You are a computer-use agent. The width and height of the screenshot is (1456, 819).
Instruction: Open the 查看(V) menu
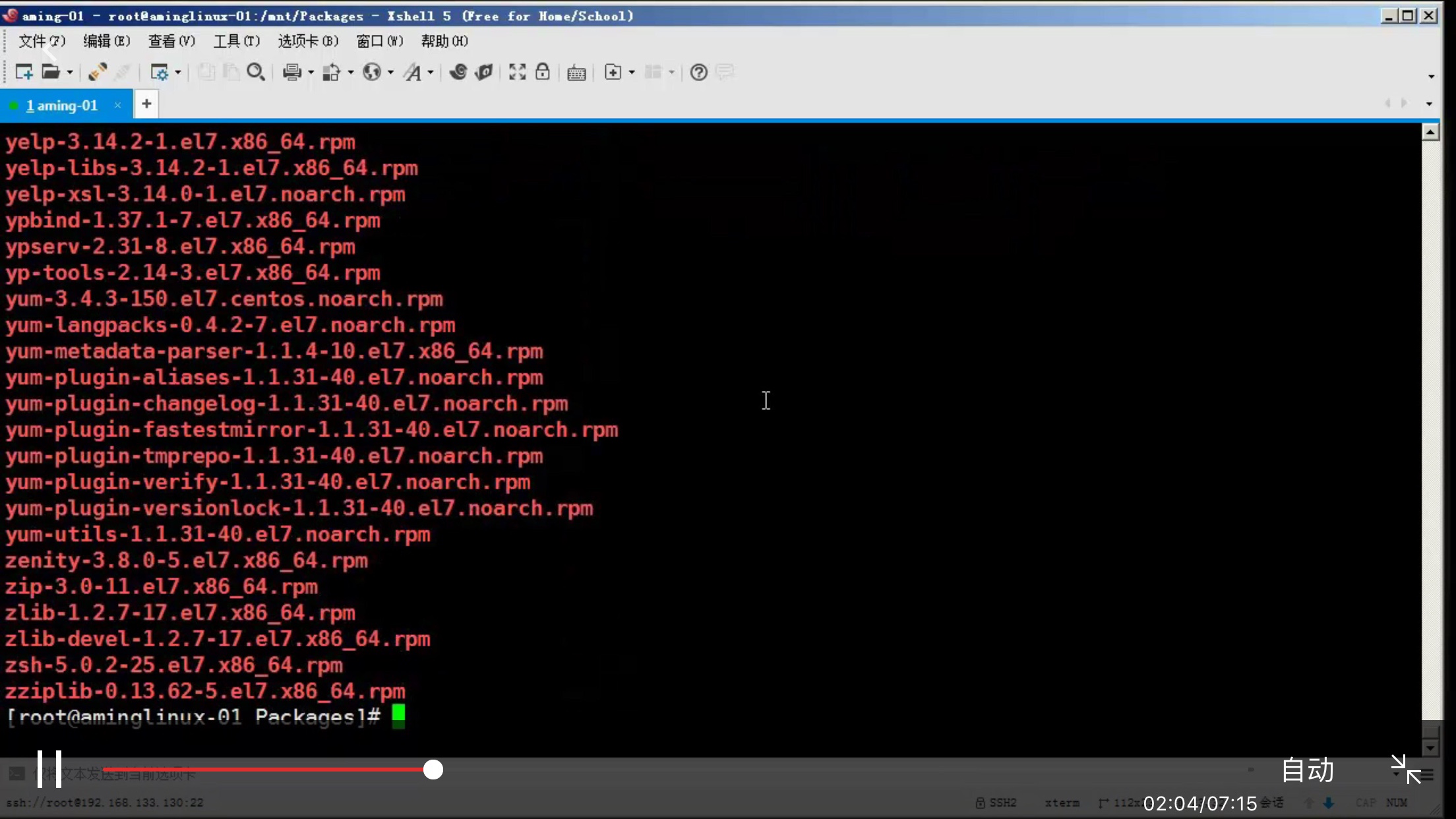click(x=171, y=41)
